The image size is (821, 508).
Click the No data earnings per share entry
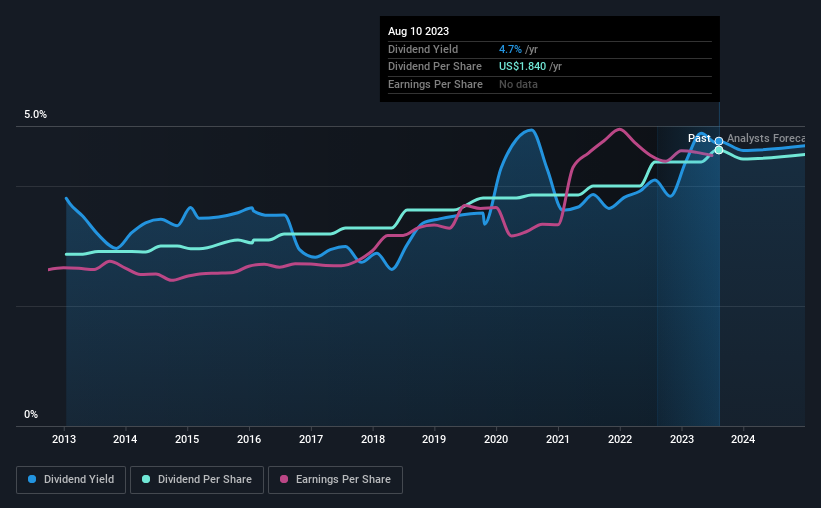click(518, 84)
